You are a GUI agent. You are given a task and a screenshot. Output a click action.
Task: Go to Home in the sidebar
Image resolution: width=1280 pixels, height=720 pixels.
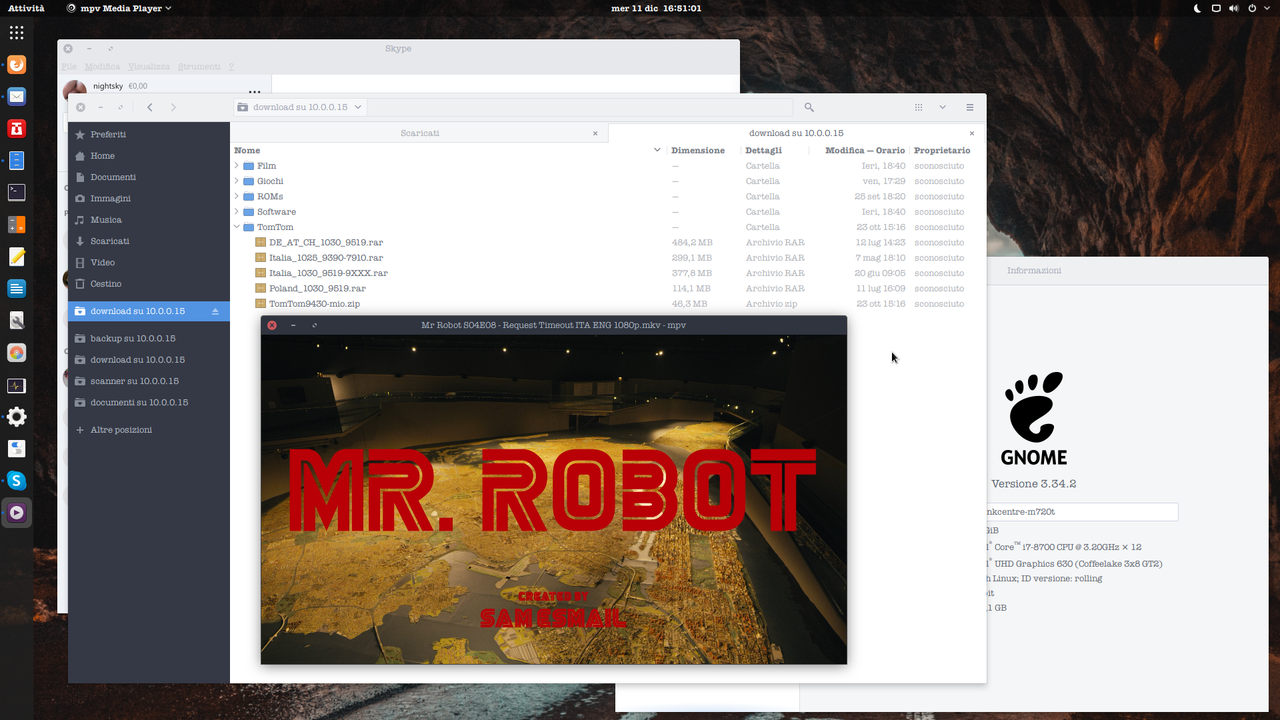point(149,156)
